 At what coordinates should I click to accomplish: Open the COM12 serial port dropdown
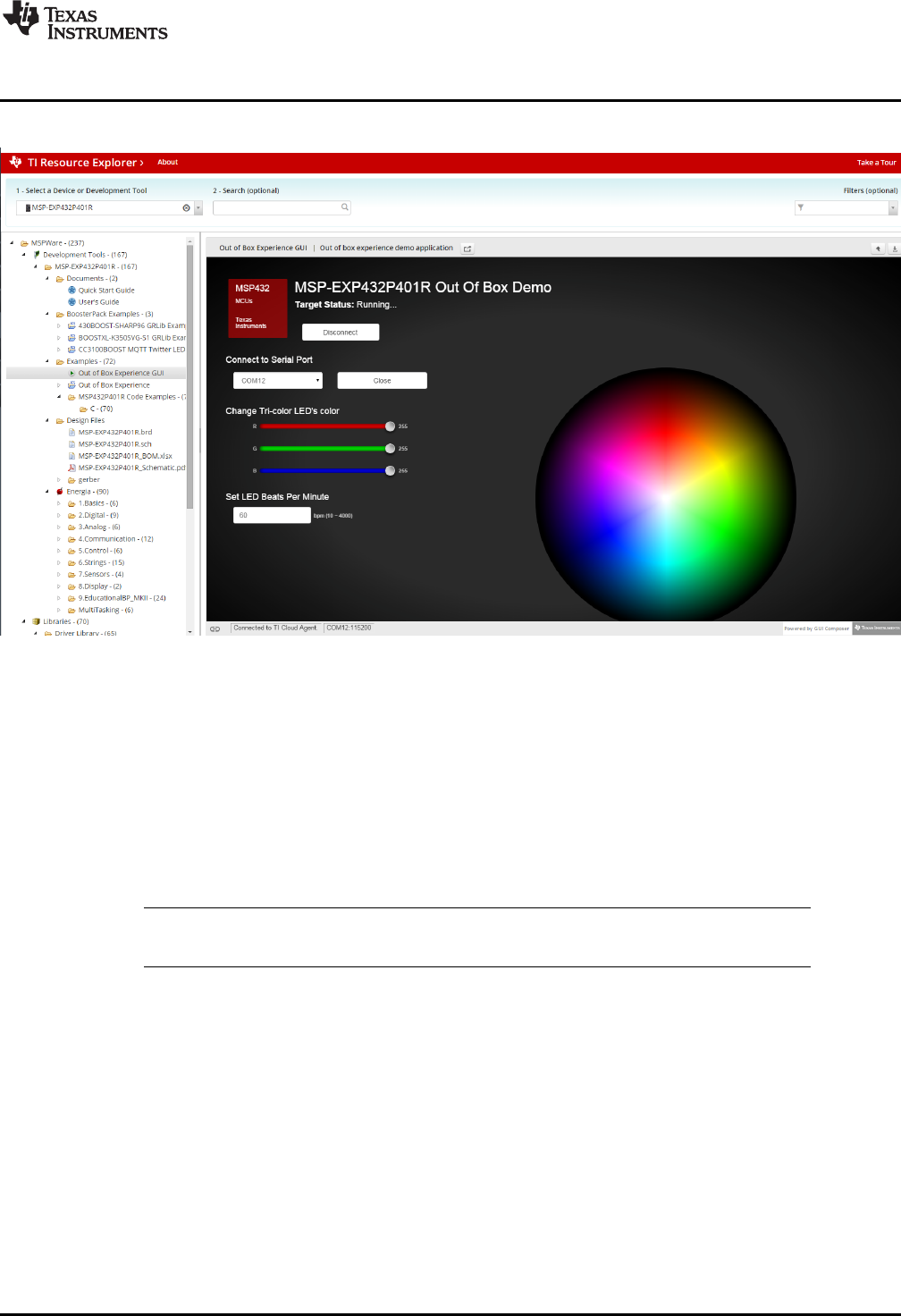[x=277, y=381]
